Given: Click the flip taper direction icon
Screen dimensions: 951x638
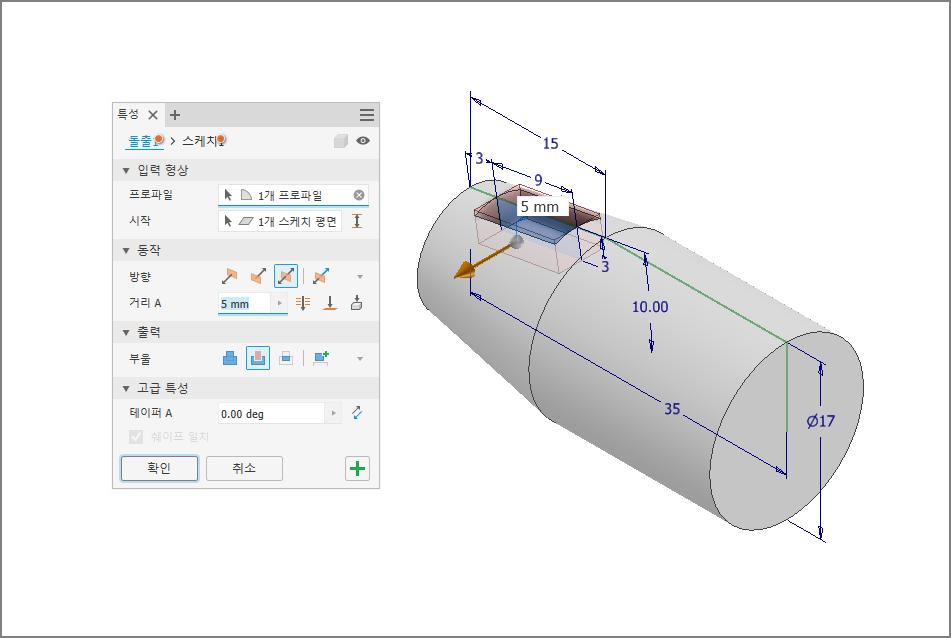Looking at the screenshot, I should pyautogui.click(x=357, y=413).
